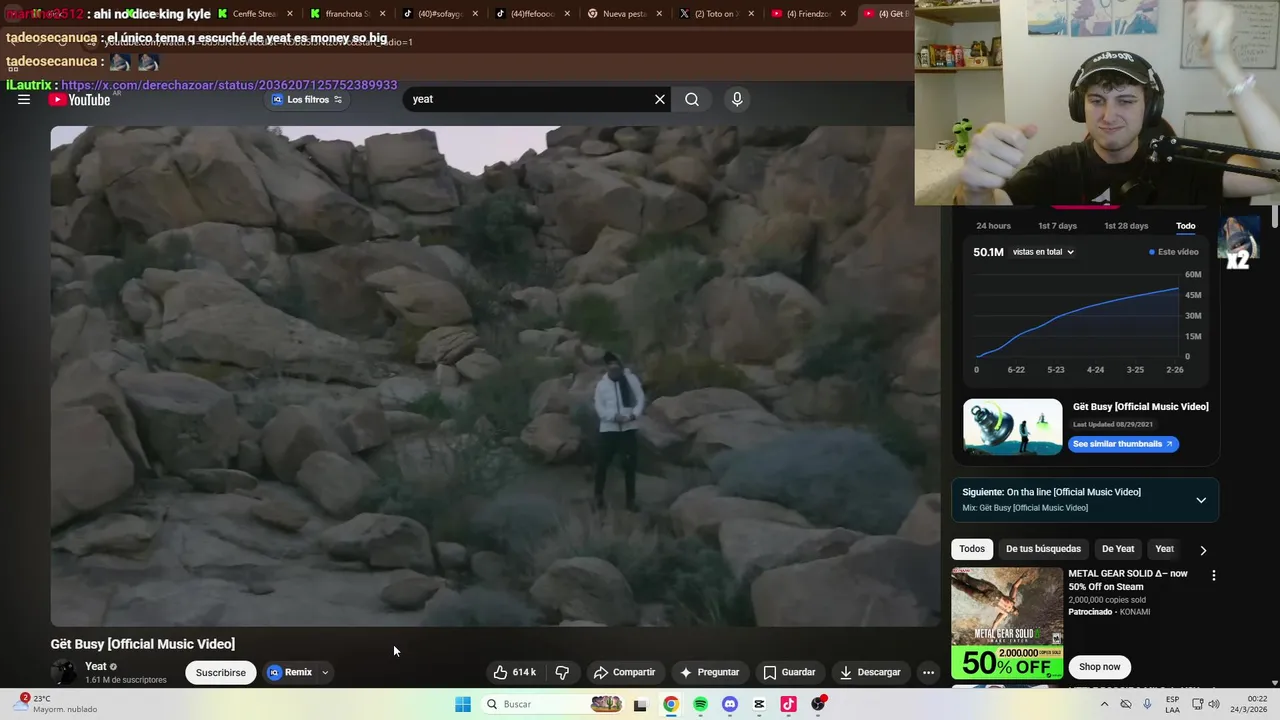
Task: Open the x.com/derechazoar link in chat
Action: point(229,85)
